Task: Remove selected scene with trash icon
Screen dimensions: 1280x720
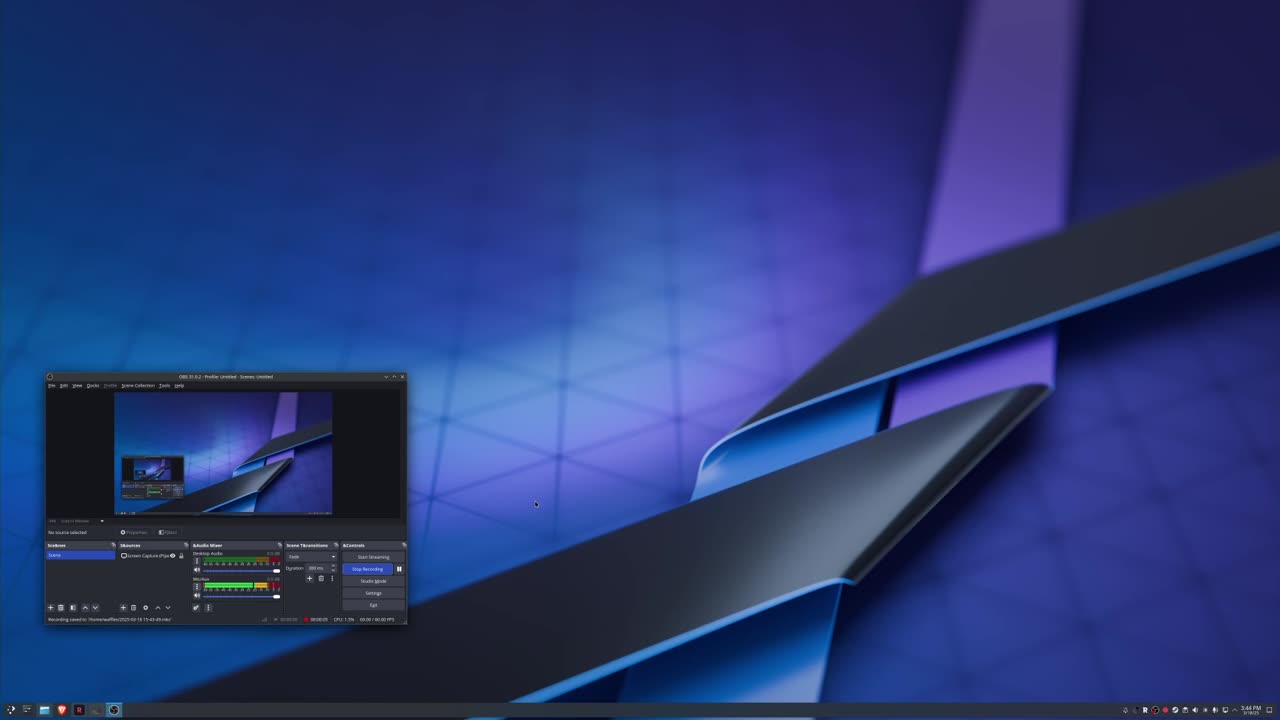Action: [61, 608]
